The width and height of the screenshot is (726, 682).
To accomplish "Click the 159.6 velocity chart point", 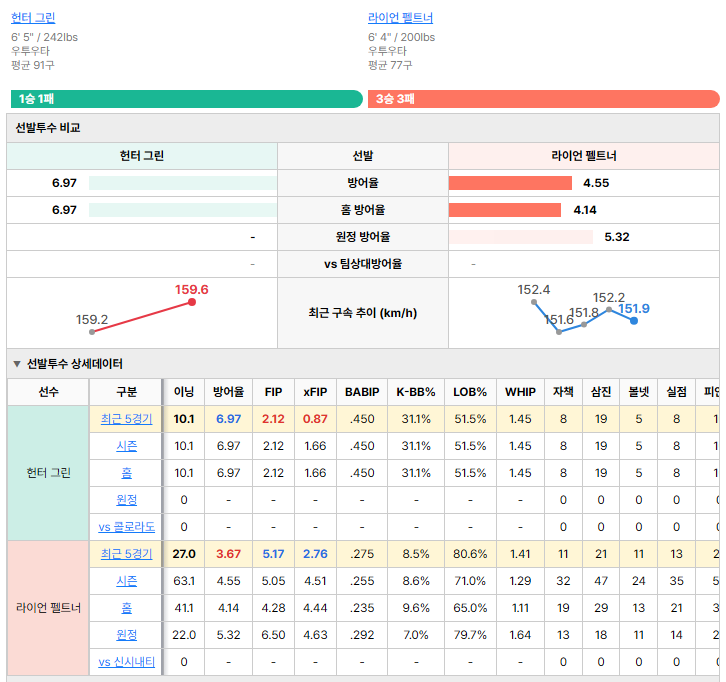I will coord(192,302).
